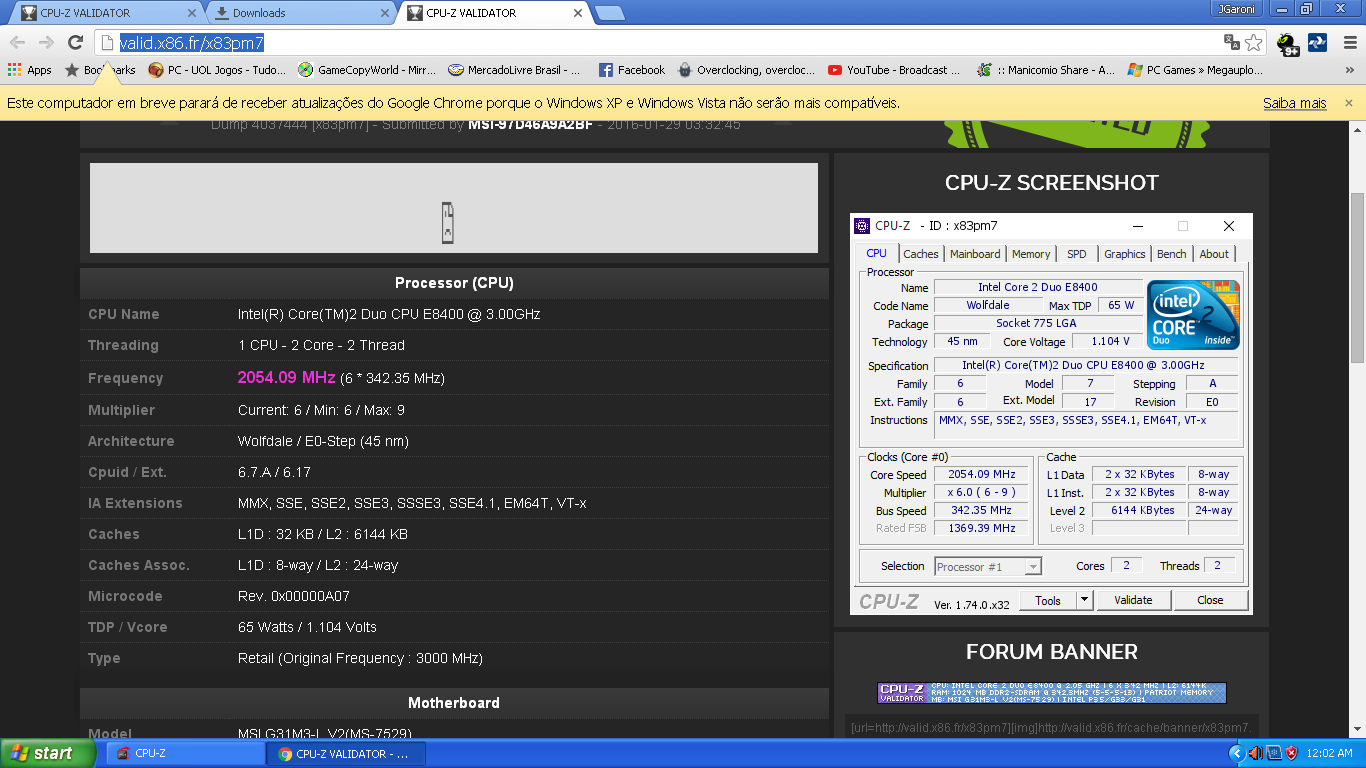Open the Chrome hamburger menu

[x=1349, y=42]
